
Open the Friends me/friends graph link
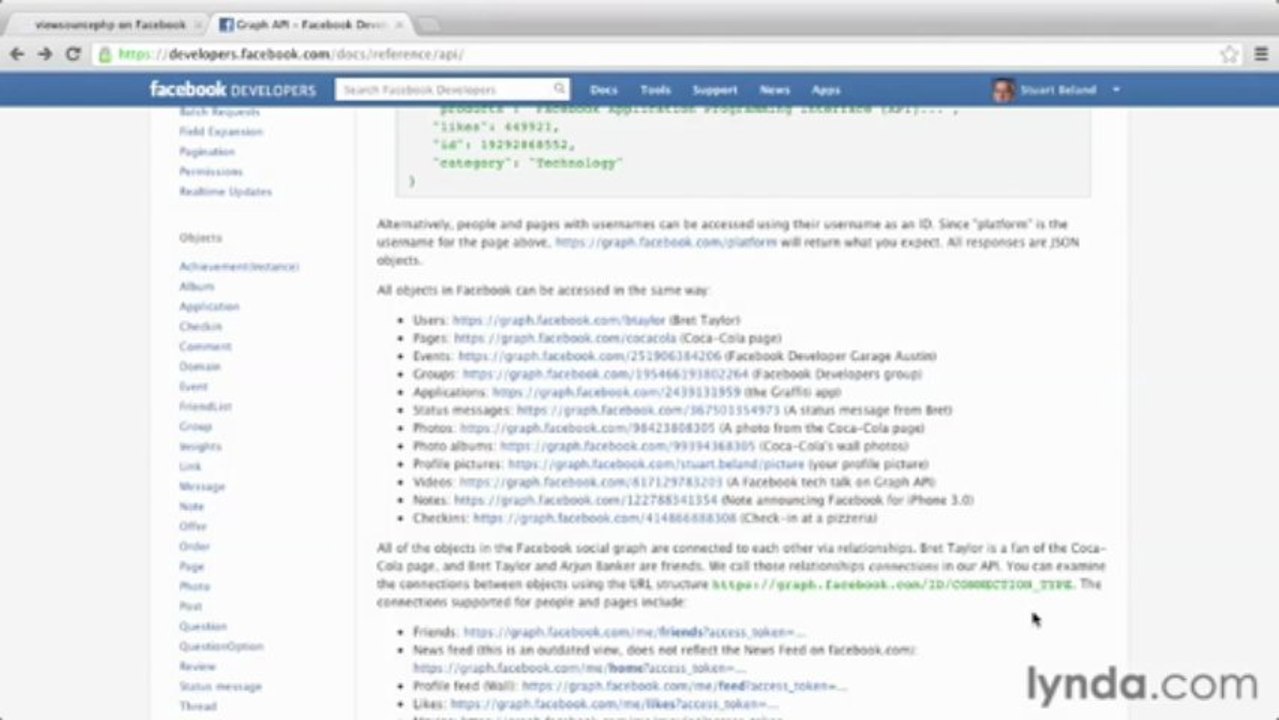[x=634, y=632]
